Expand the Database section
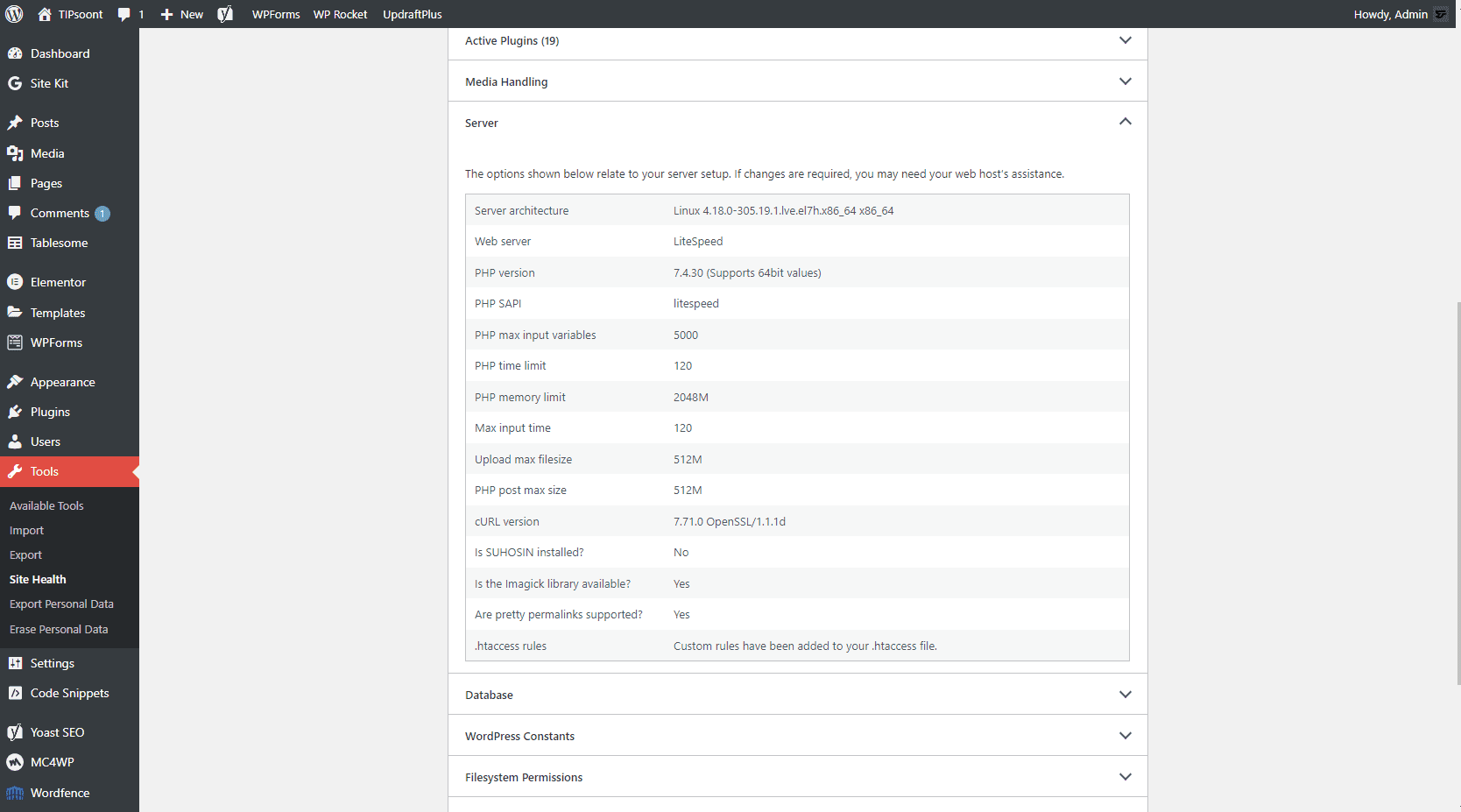 point(797,695)
